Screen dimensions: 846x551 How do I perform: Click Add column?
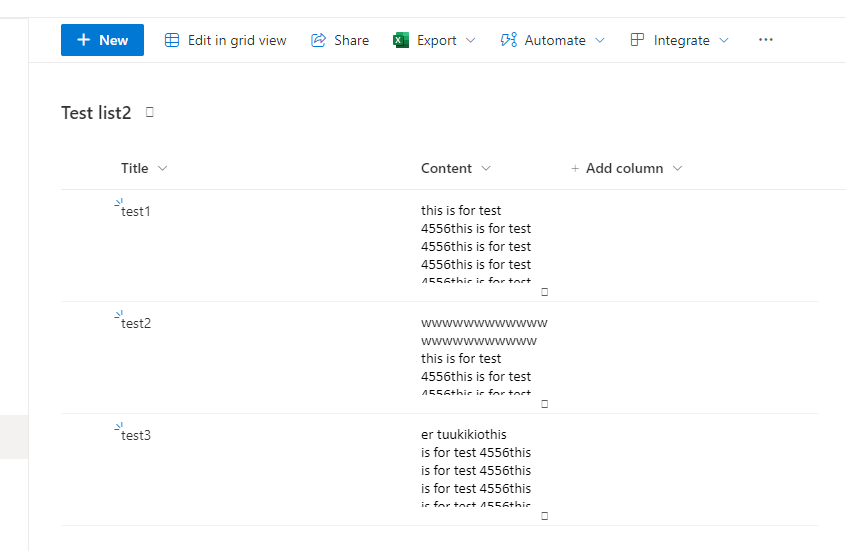(624, 168)
